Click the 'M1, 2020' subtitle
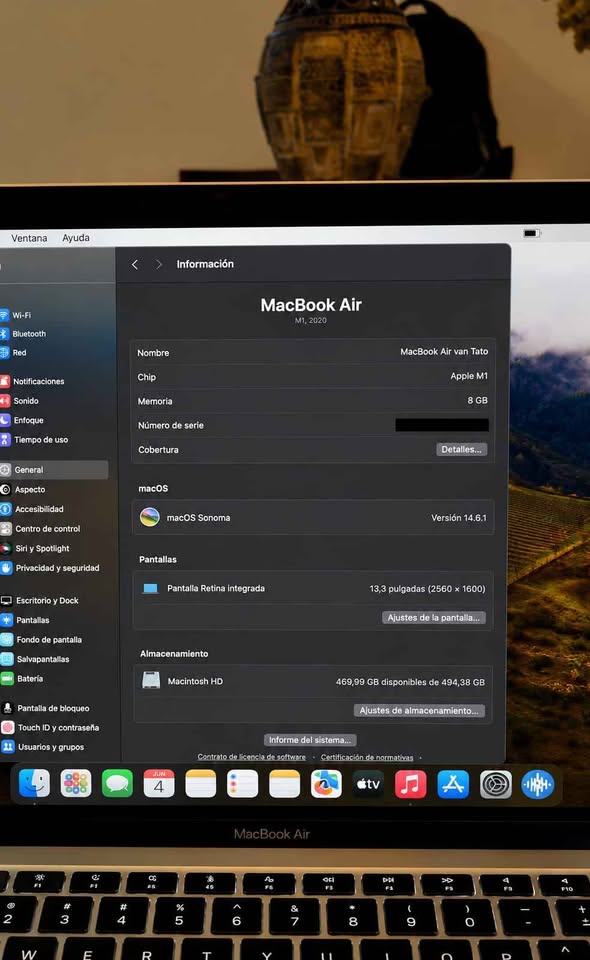Viewport: 590px width, 960px height. (311, 320)
